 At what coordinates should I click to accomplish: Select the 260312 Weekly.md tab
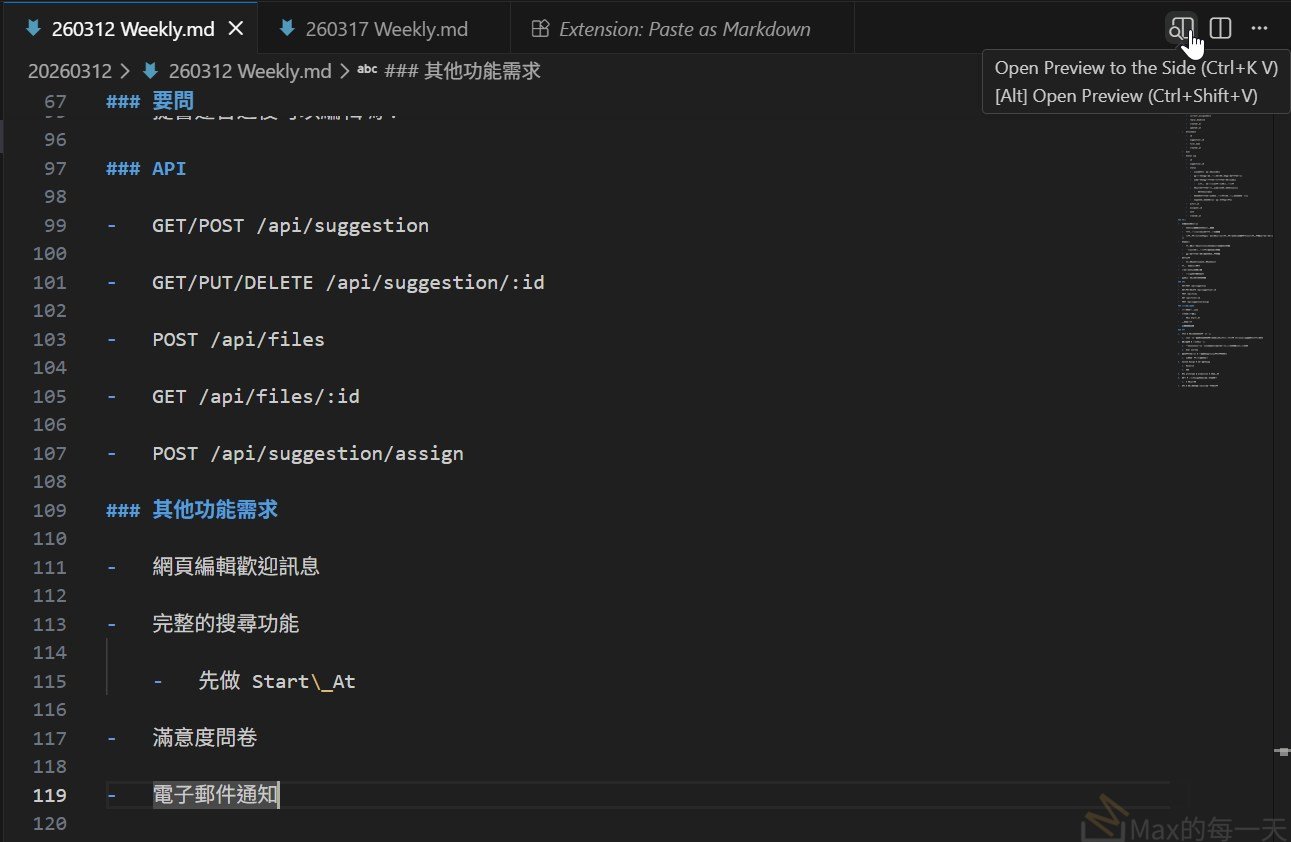[x=133, y=29]
